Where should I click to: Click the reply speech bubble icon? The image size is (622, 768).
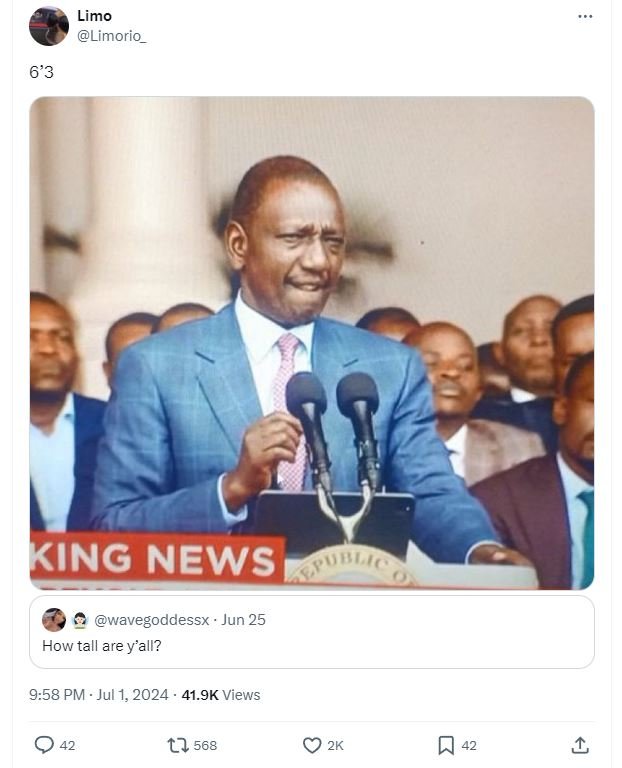pos(44,745)
